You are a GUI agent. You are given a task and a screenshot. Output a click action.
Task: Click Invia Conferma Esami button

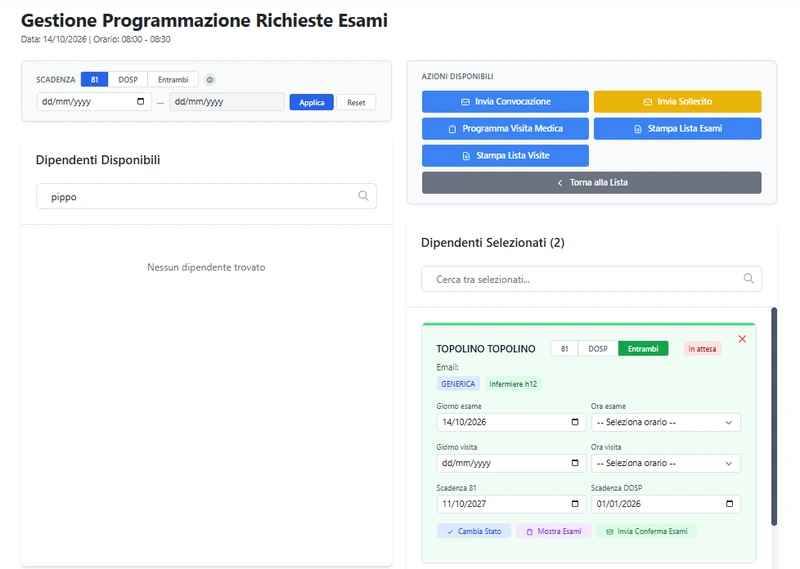[647, 531]
